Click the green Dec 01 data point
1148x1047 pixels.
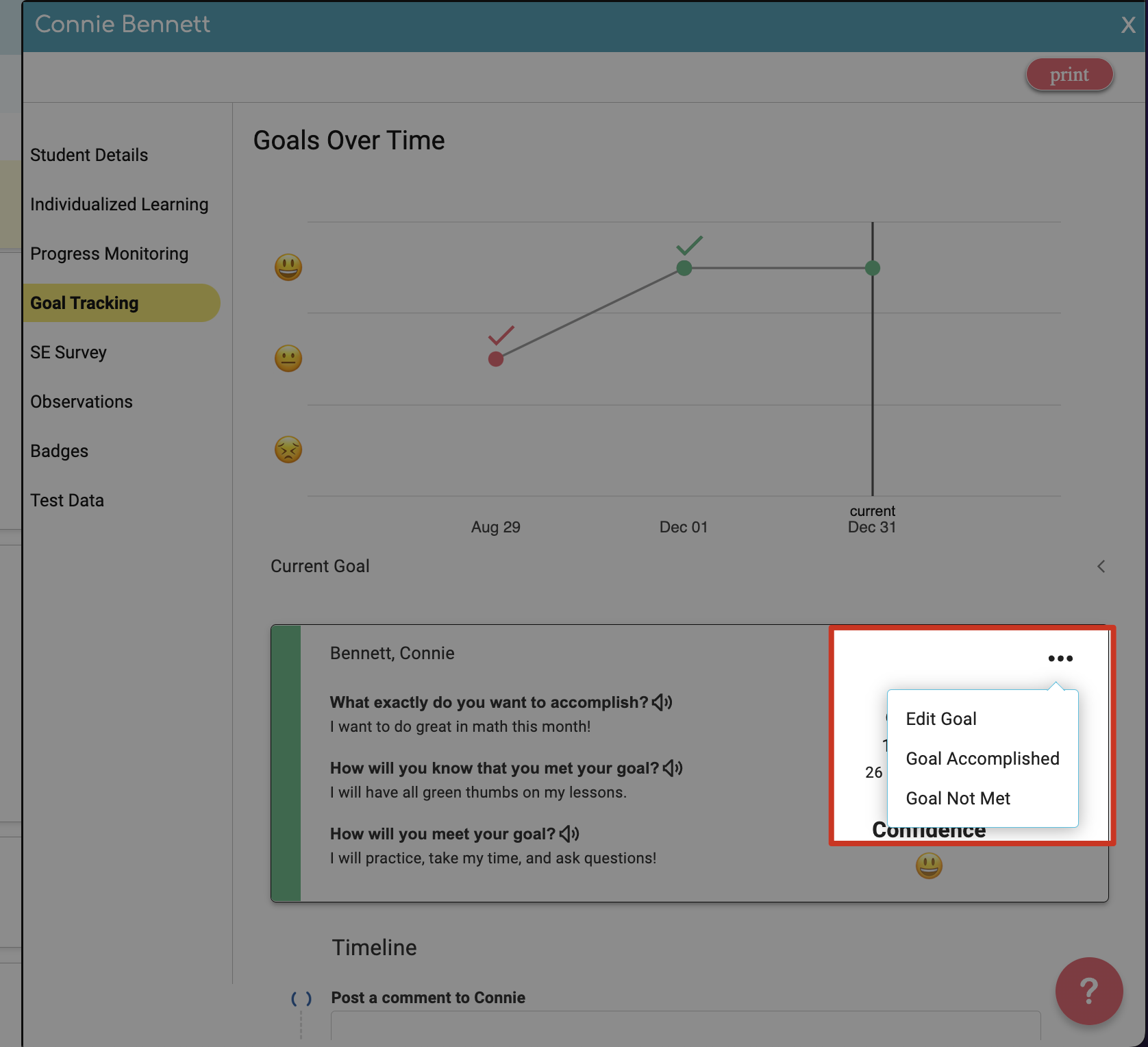(x=684, y=268)
